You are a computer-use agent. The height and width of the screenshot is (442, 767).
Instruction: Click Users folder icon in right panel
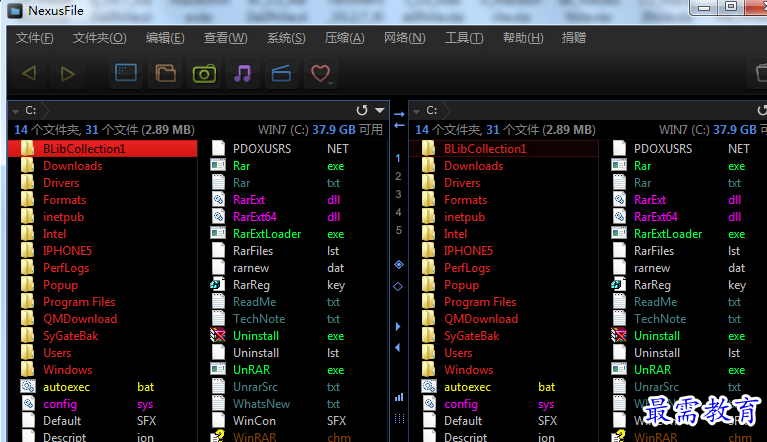pos(429,353)
